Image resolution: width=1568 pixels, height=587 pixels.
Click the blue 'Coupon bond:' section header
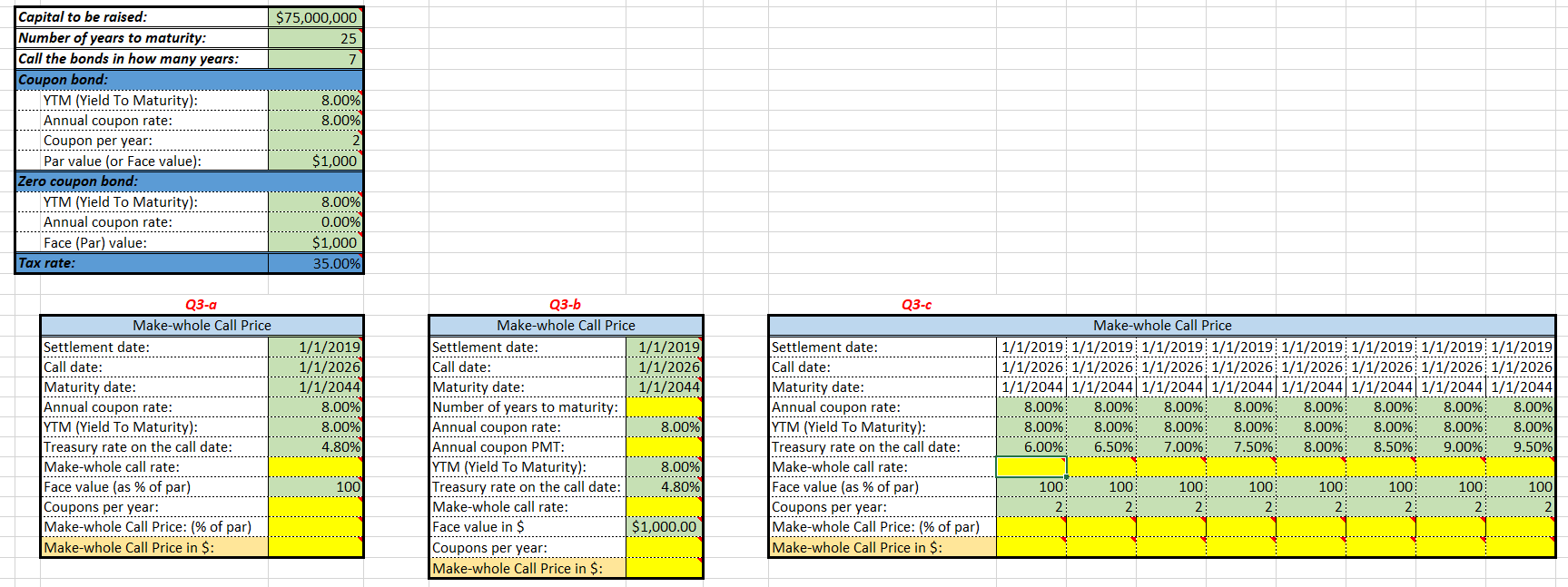pyautogui.click(x=189, y=80)
